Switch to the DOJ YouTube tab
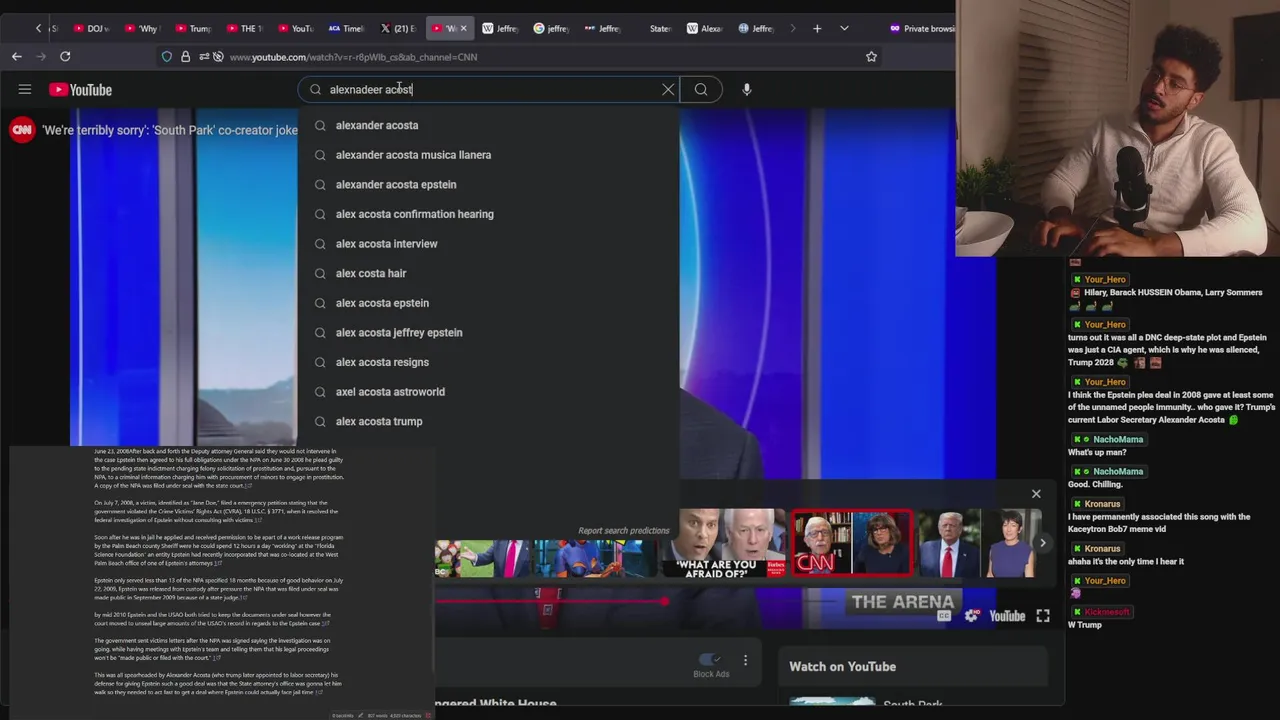 click(91, 28)
